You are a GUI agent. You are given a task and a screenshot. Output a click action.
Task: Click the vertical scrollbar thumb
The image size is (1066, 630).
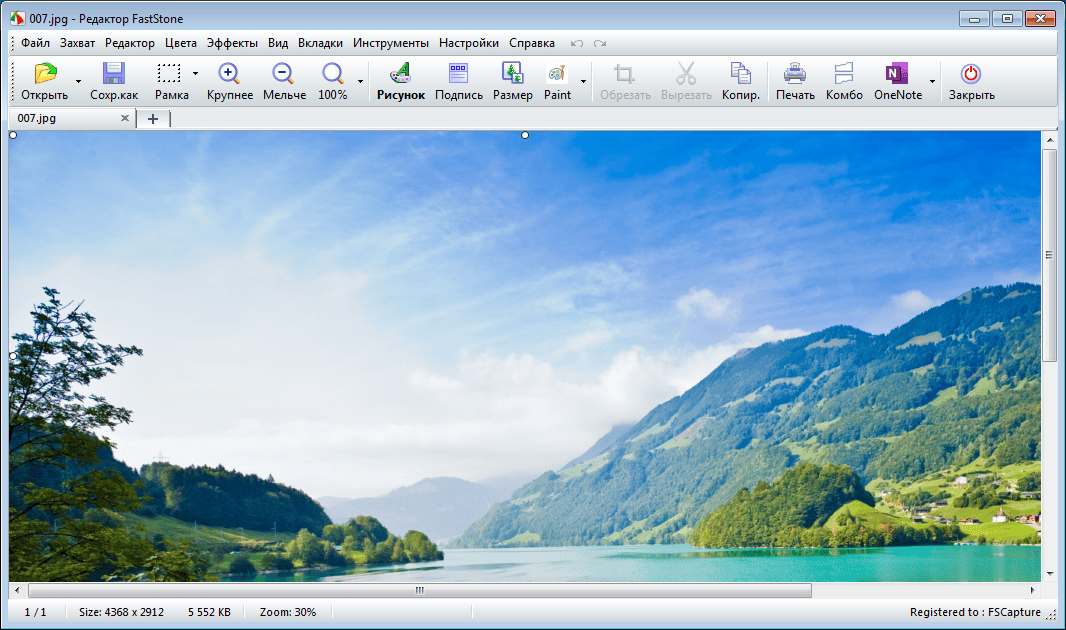click(1049, 255)
